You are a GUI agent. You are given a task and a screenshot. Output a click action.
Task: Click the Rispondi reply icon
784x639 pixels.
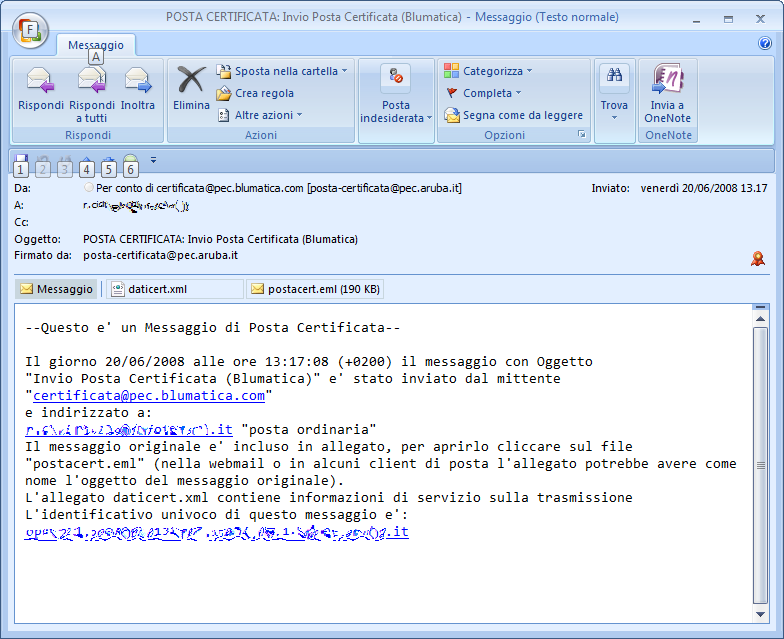tap(40, 82)
